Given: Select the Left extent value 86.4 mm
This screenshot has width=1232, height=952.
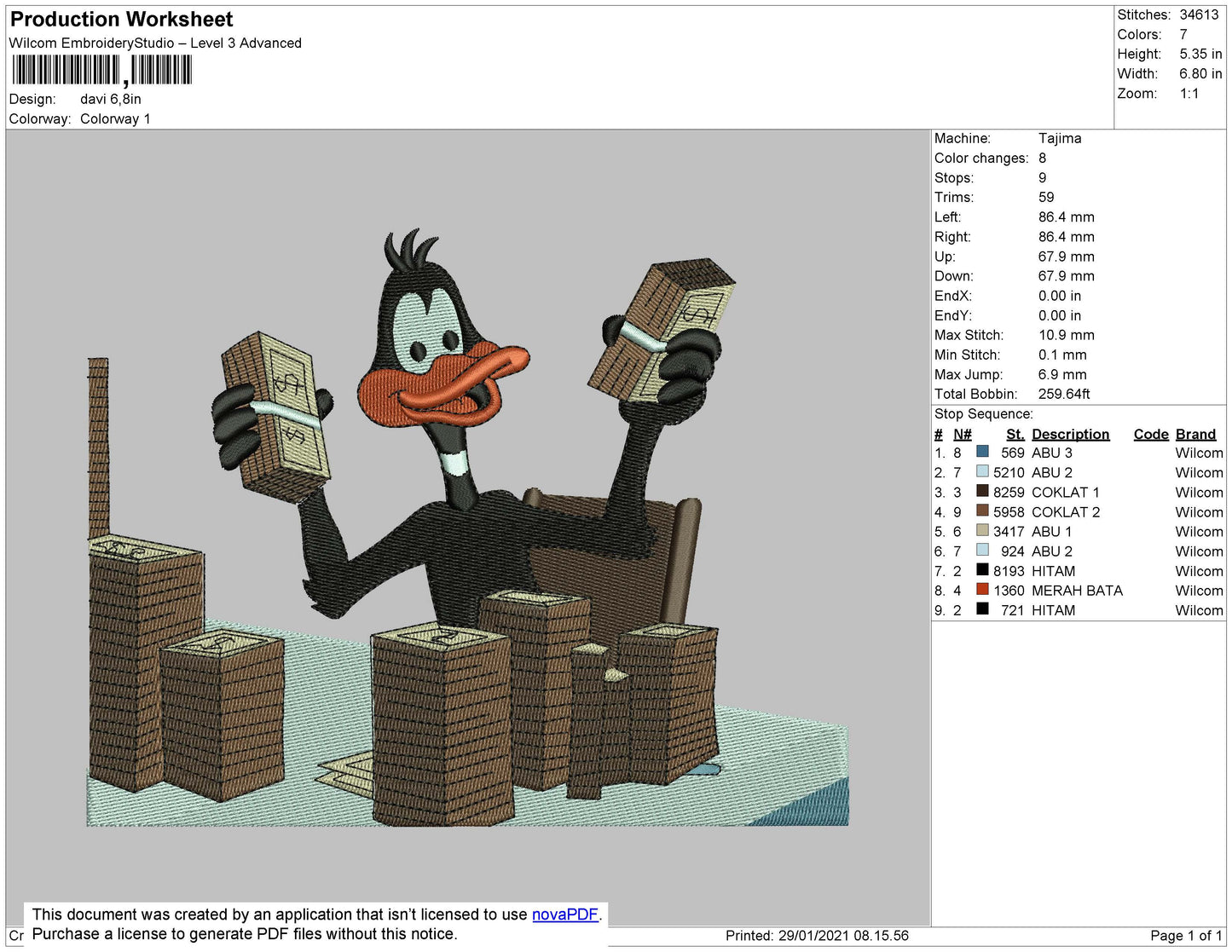Looking at the screenshot, I should 1067,217.
